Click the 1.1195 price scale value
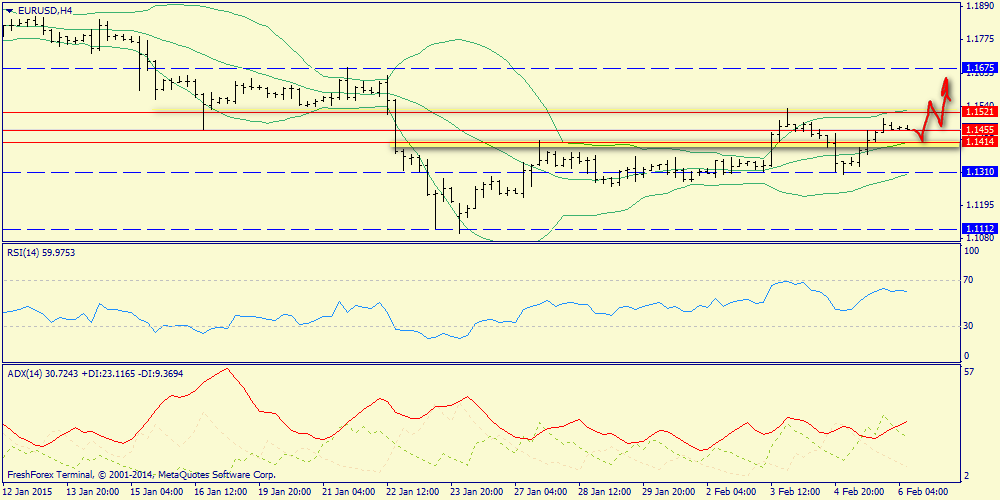 (981, 205)
